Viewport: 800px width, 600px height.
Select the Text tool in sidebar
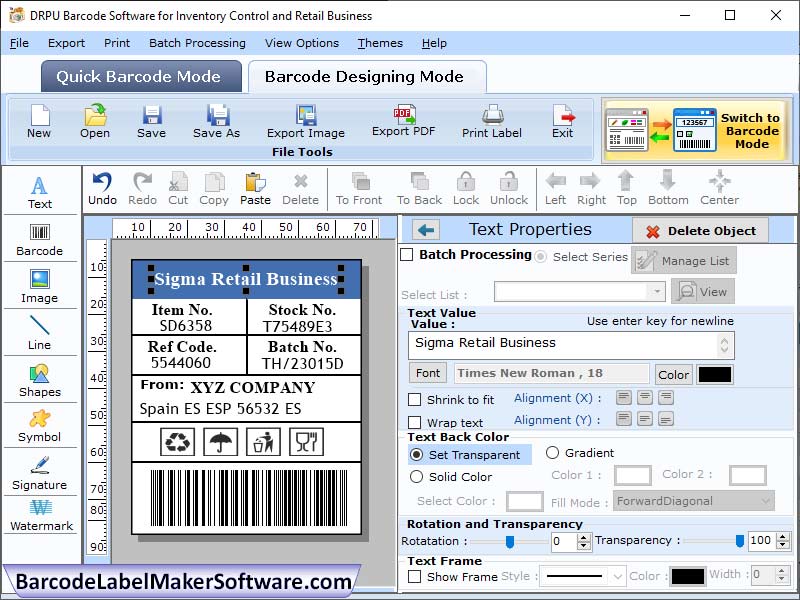click(40, 193)
